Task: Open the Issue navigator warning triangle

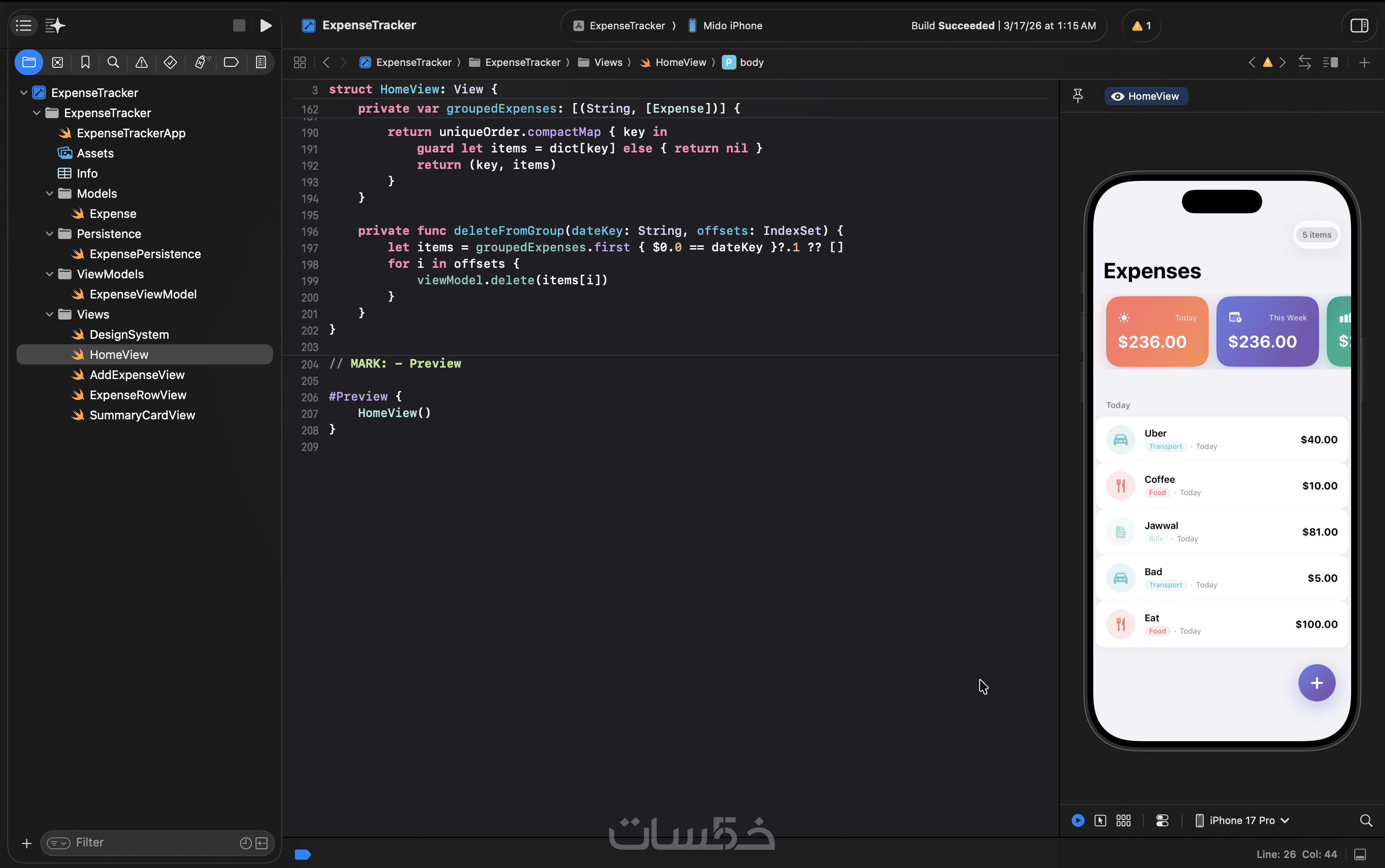Action: coord(141,63)
